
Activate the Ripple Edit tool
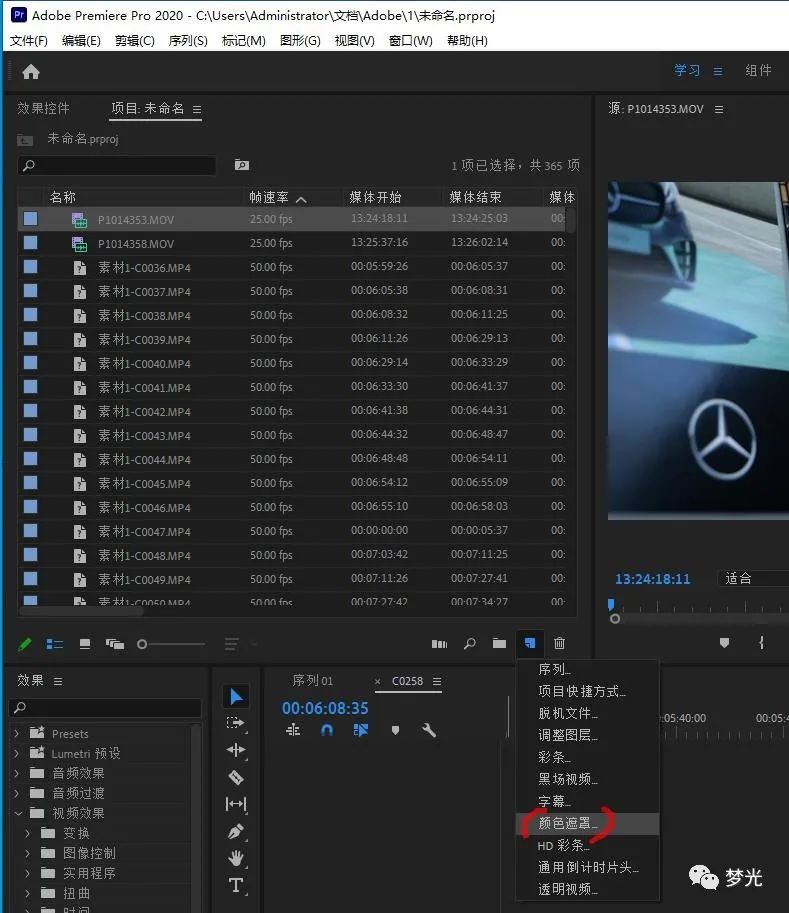click(236, 750)
